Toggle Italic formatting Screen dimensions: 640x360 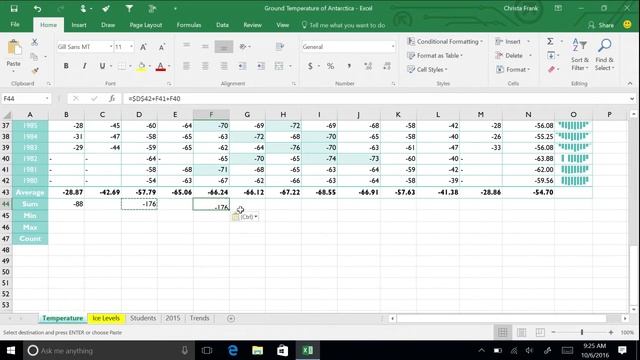point(84,66)
